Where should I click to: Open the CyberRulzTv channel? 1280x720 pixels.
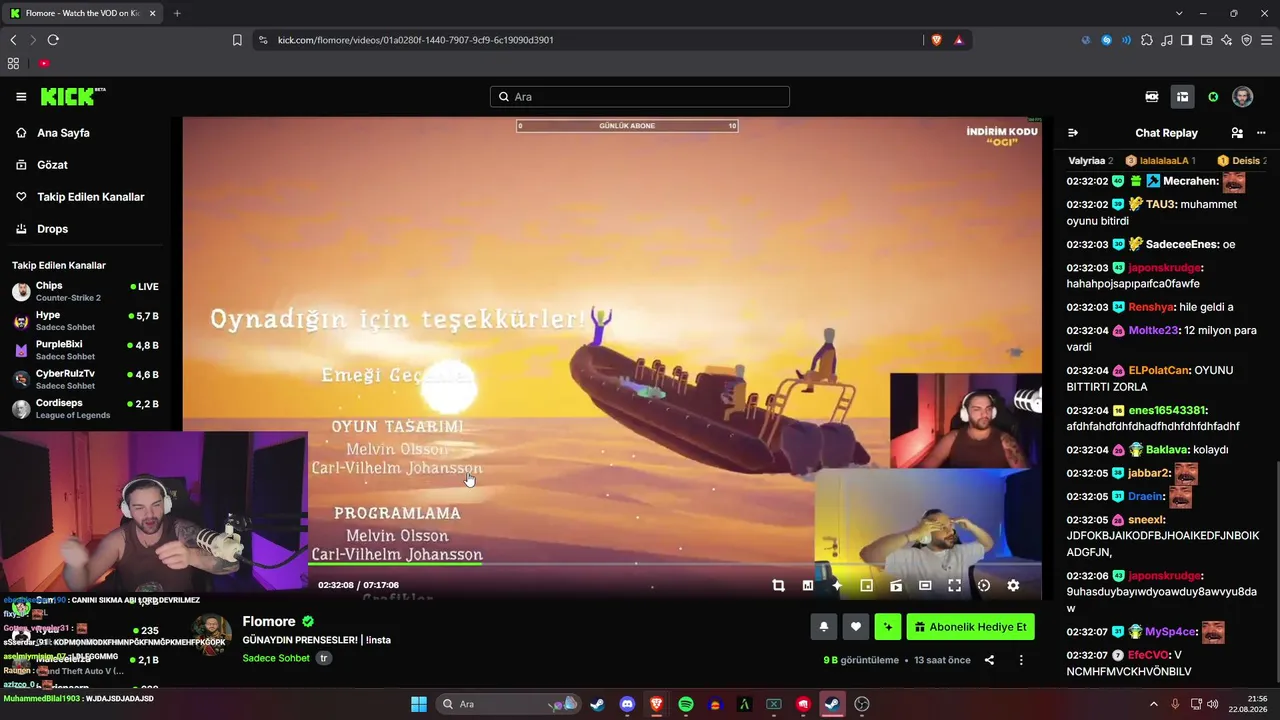tap(85, 380)
